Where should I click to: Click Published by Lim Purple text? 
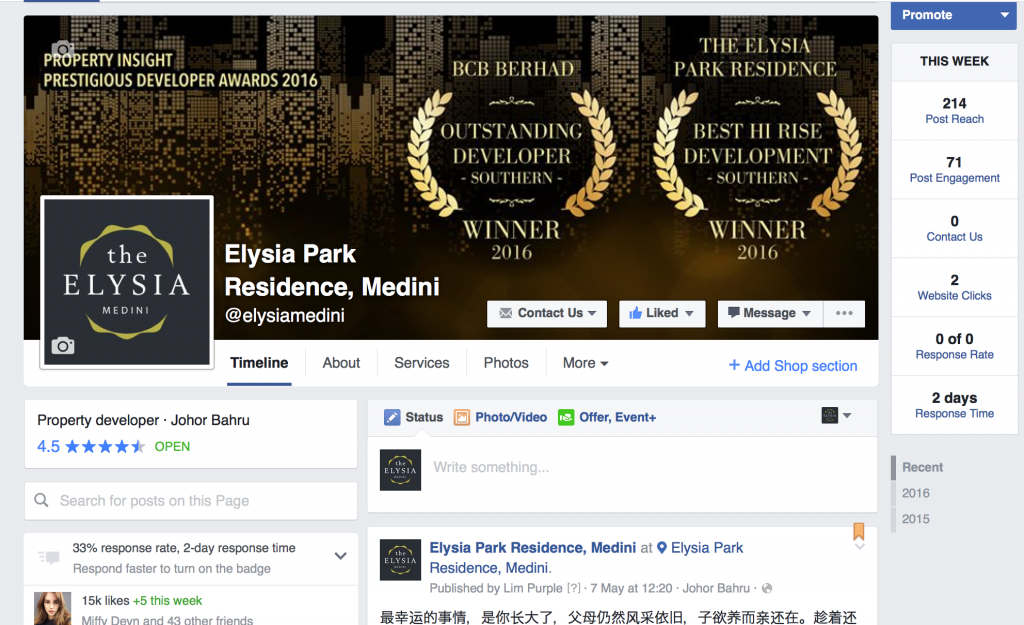click(496, 588)
